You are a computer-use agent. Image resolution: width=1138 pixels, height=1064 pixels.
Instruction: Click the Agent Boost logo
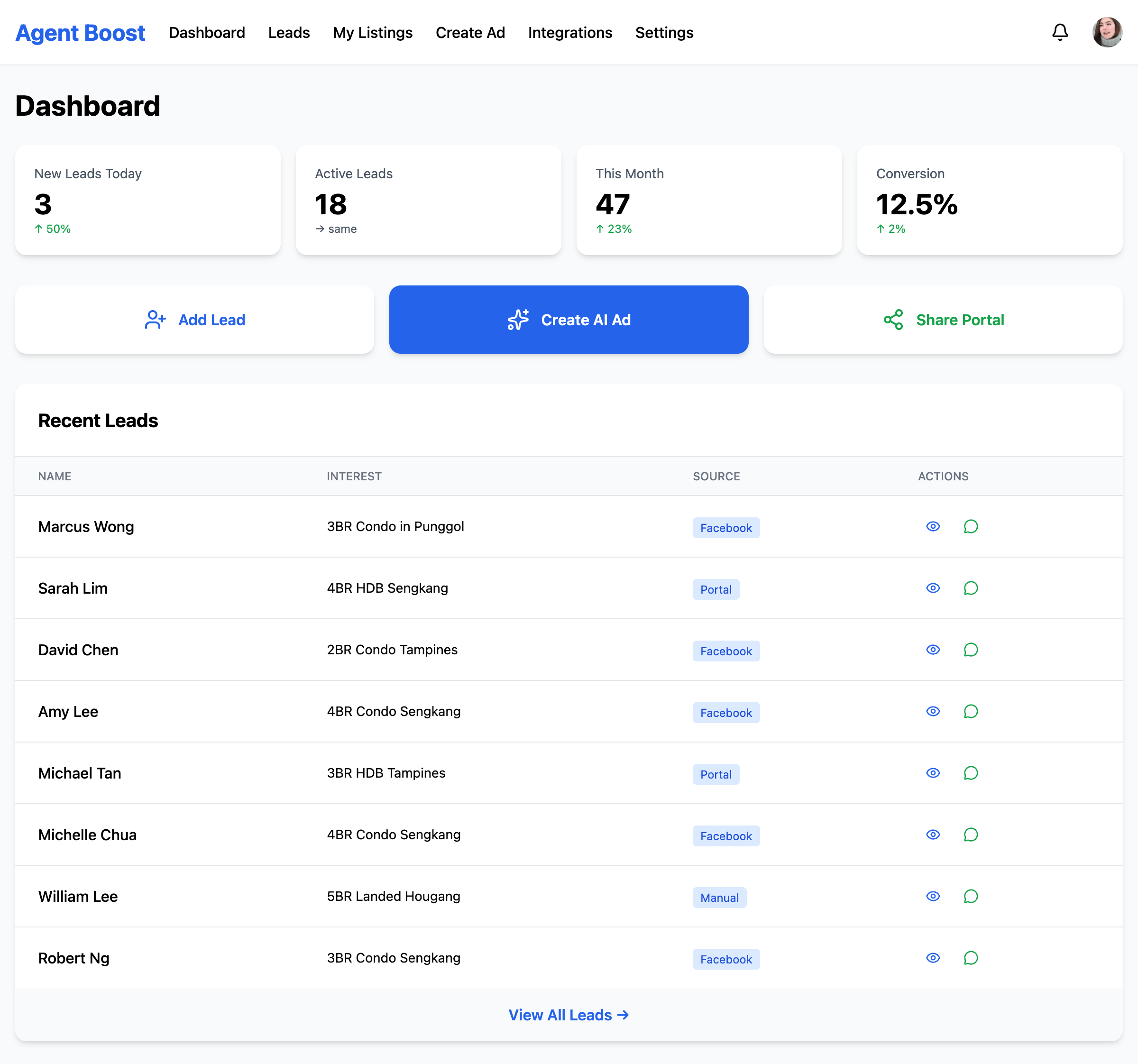[x=80, y=33]
